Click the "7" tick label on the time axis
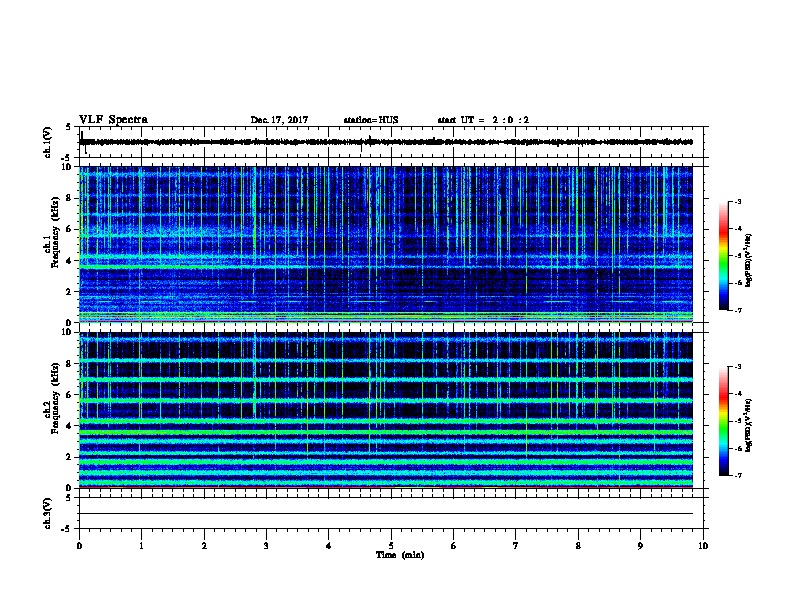Image resolution: width=792 pixels, height=612 pixels. click(516, 546)
